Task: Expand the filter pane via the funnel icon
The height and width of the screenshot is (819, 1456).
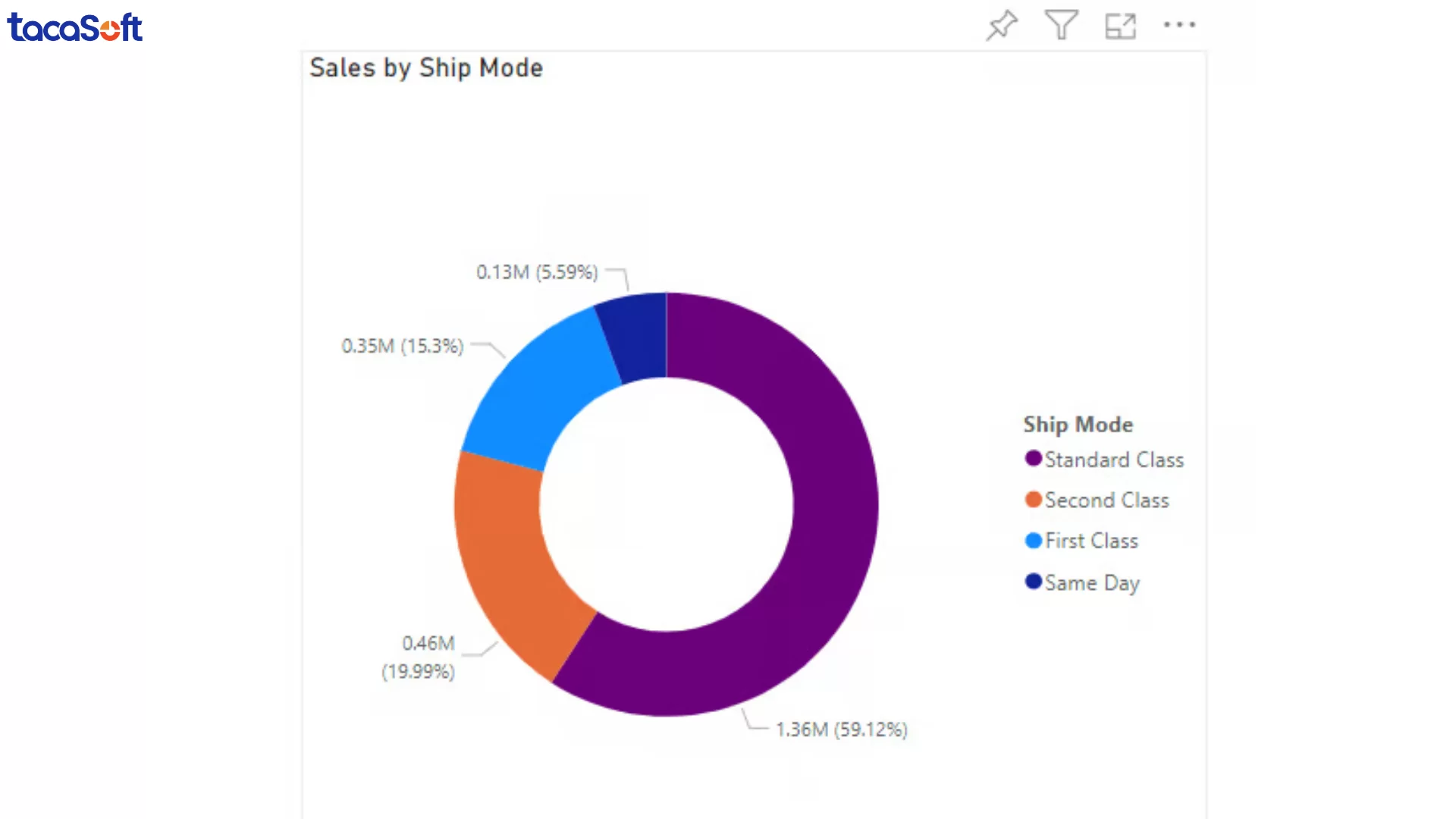Action: click(1061, 25)
